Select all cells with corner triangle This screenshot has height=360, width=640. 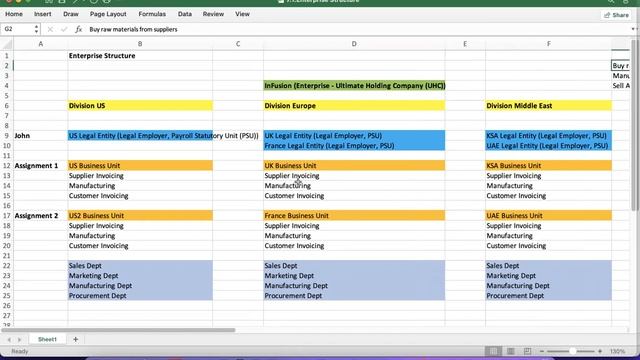[x=7, y=44]
